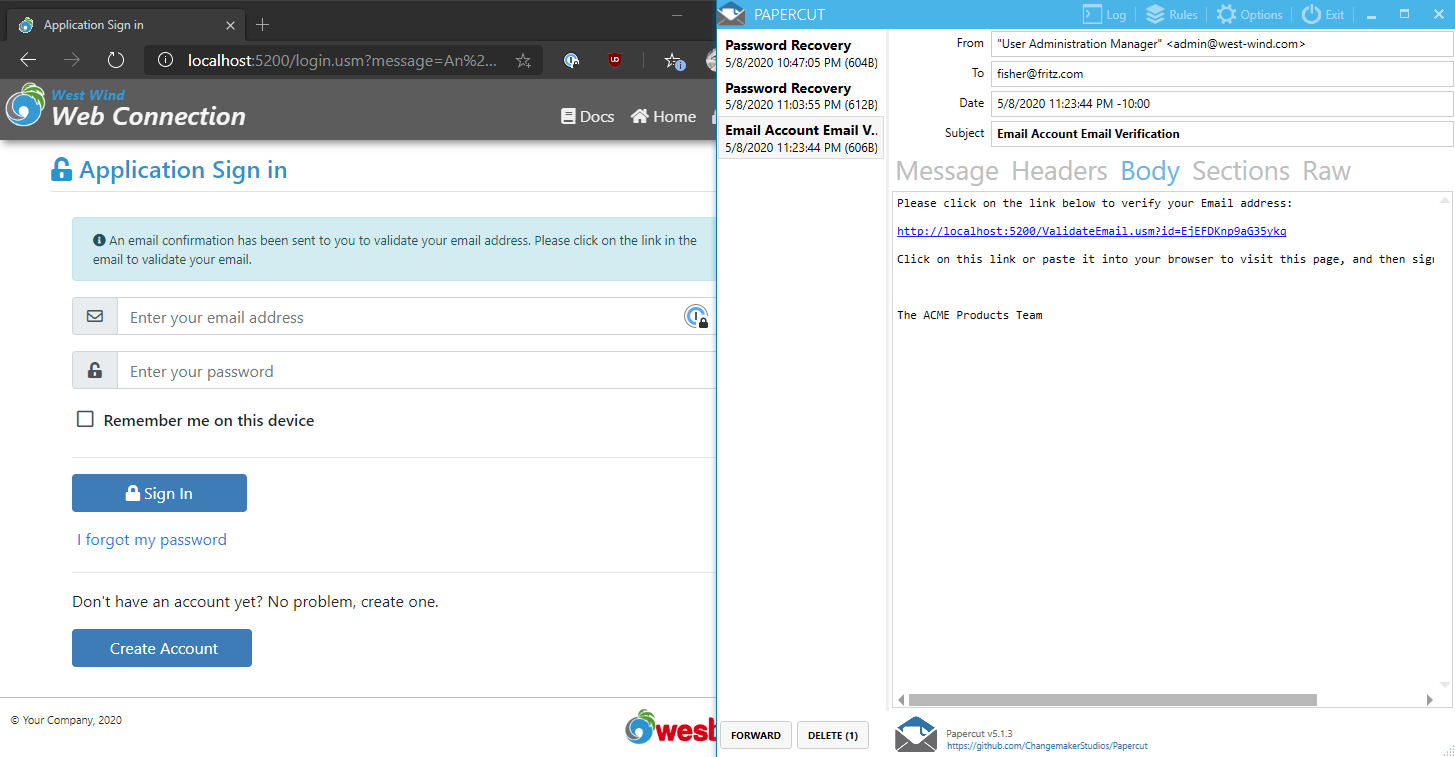Click the From field value
This screenshot has width=1455, height=757.
pos(1221,44)
